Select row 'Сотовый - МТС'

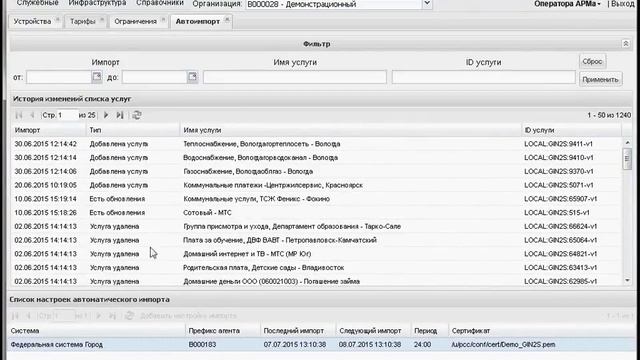[316, 213]
